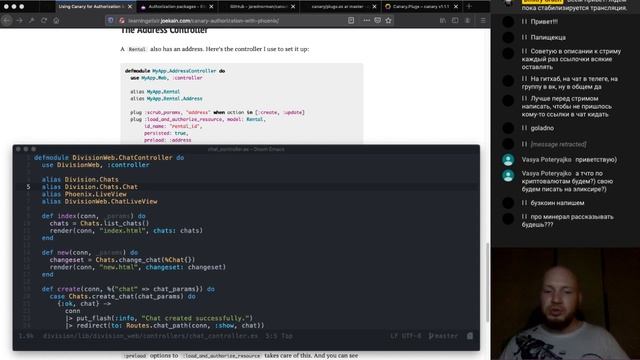This screenshot has width=640, height=360.
Task: Click second Vasya Poteryajko avatar in chat
Action: [508, 176]
